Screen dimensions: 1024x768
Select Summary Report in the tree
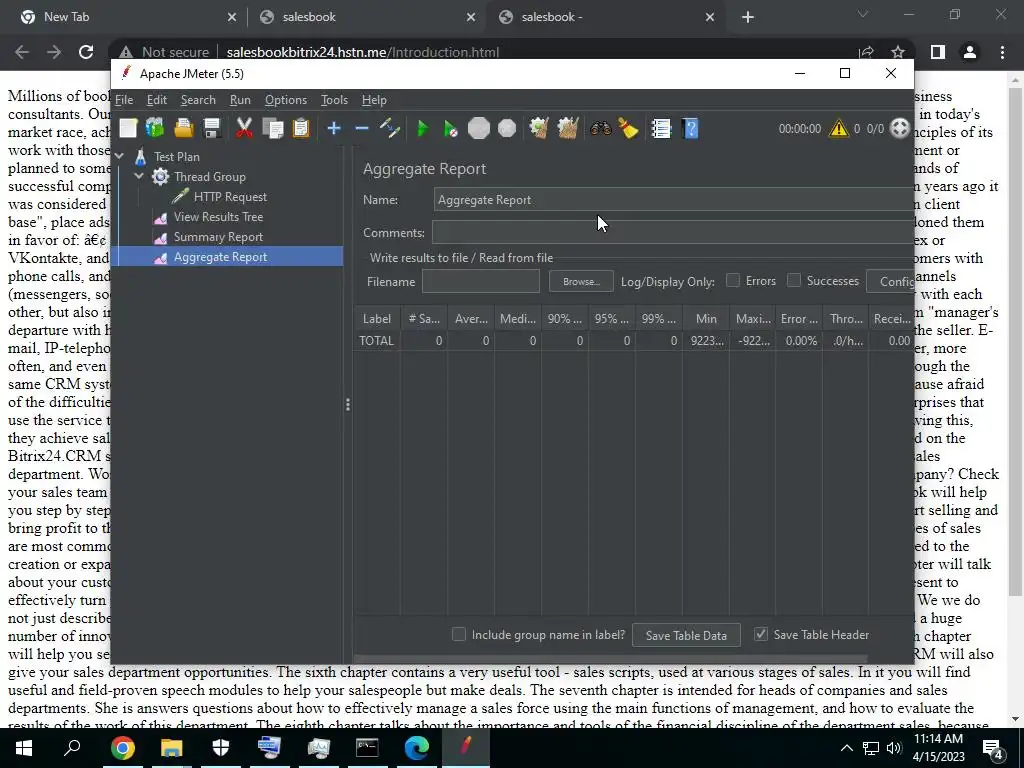coord(218,237)
